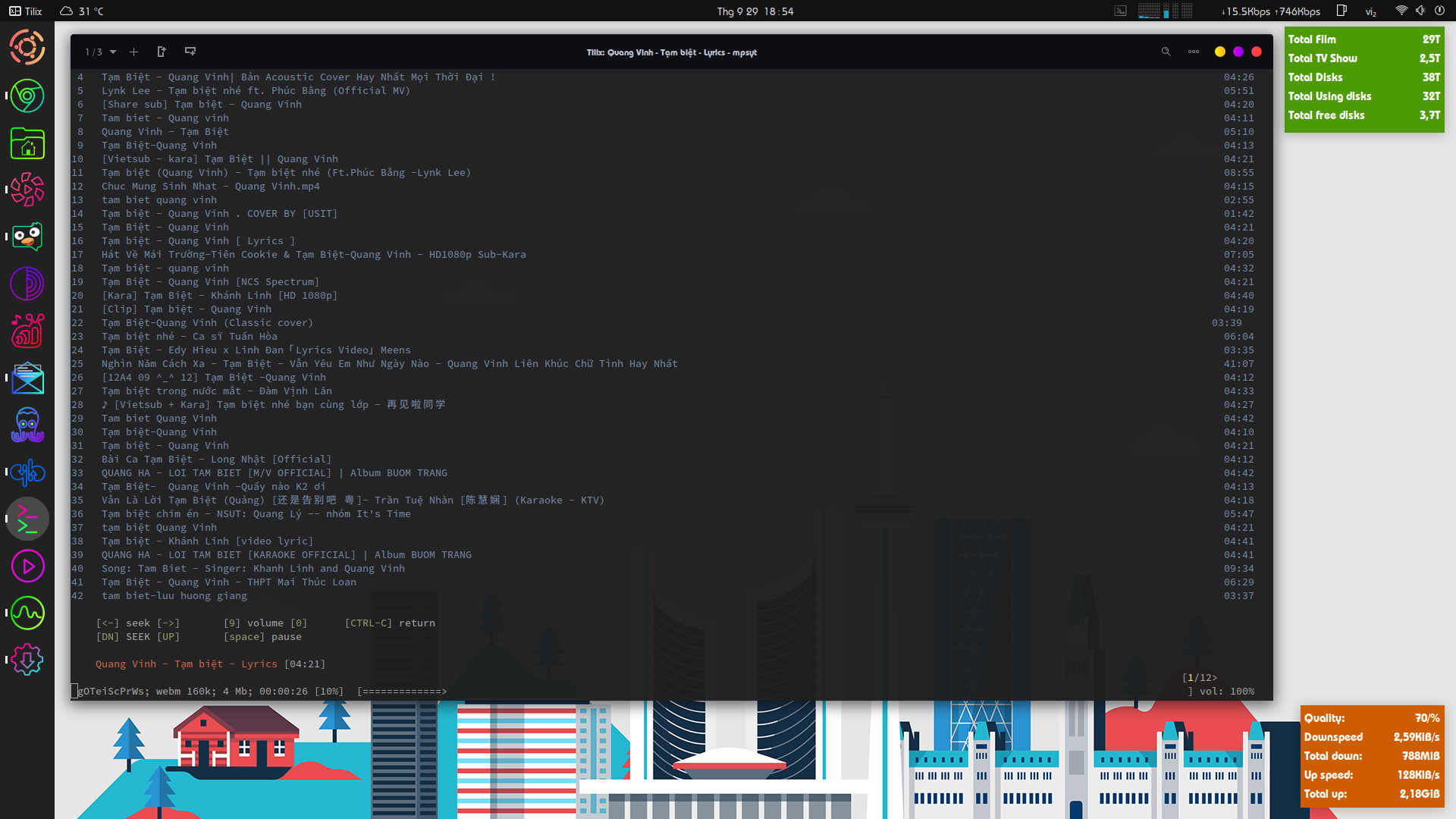1456x819 pixels.
Task: Click the 'Quality:' 70% widget row
Action: (x=1372, y=718)
